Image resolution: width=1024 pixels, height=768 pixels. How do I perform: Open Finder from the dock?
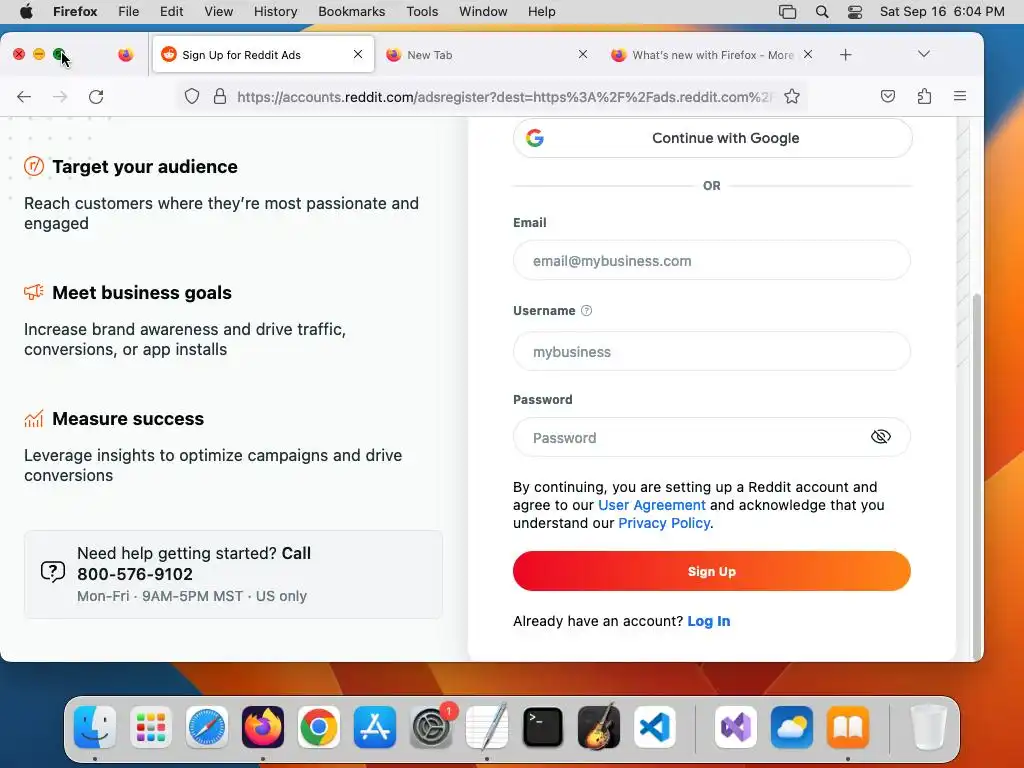click(x=95, y=726)
